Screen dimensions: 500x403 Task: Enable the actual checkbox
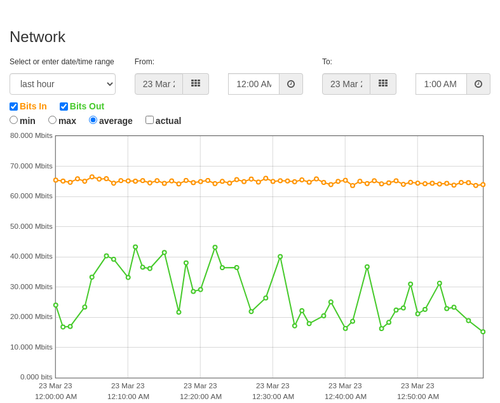(149, 120)
